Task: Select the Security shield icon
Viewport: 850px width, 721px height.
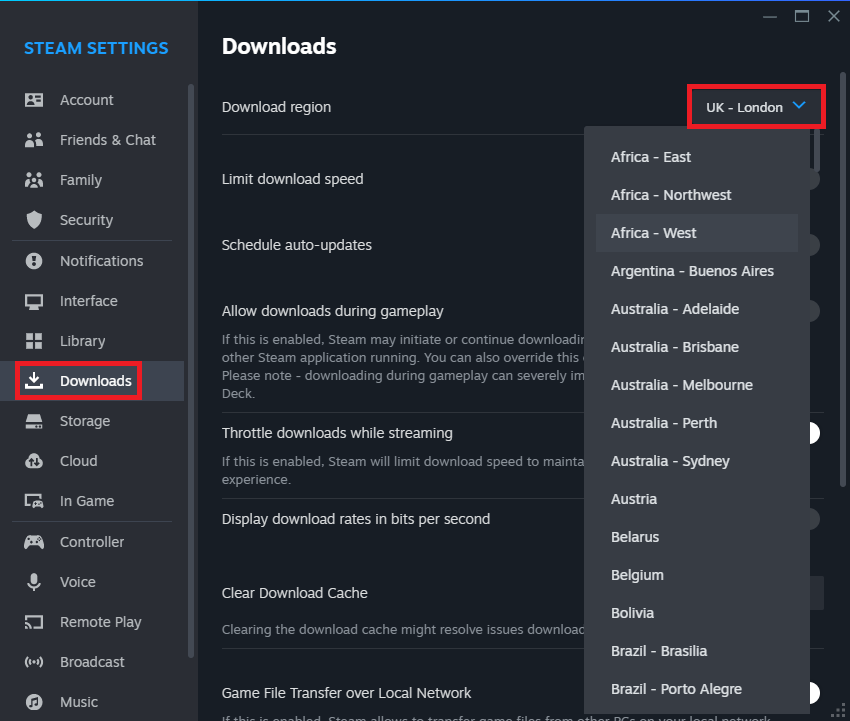Action: 32,220
